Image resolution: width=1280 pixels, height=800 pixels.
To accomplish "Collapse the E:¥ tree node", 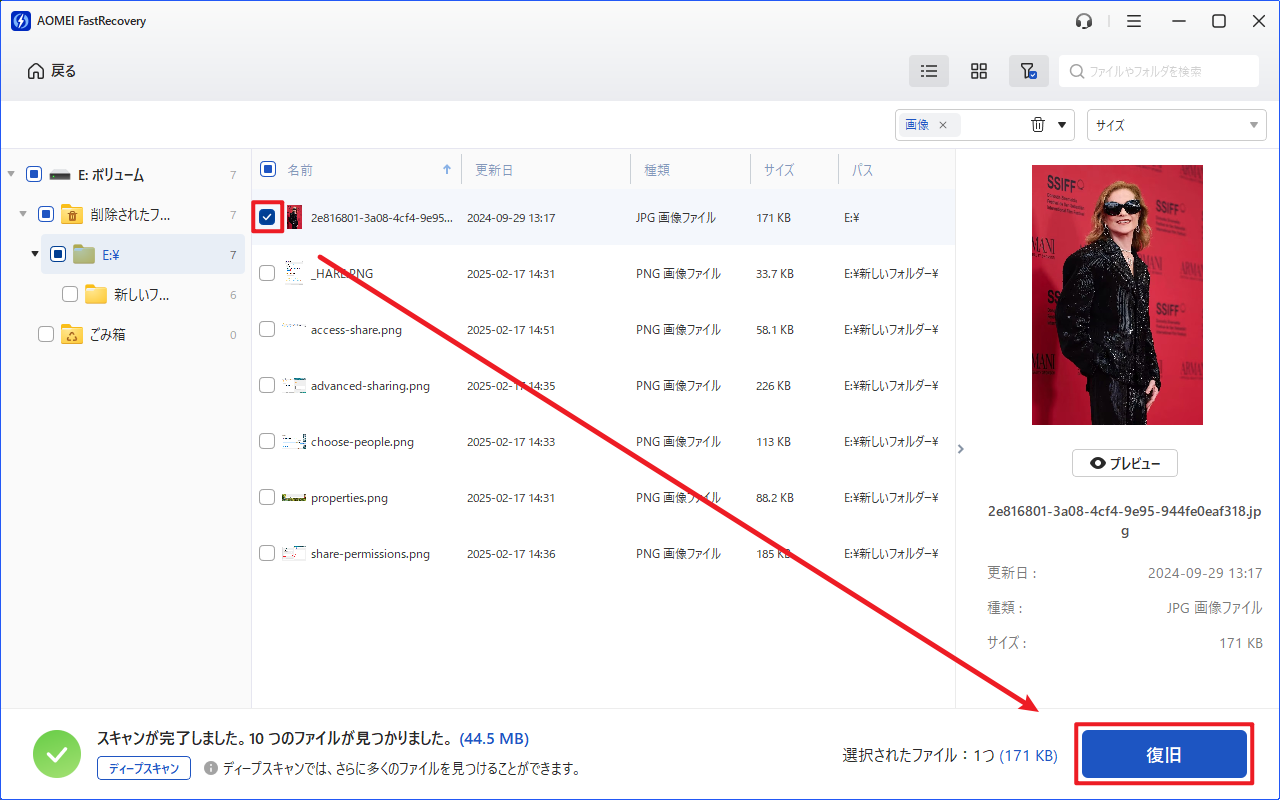I will pos(35,254).
